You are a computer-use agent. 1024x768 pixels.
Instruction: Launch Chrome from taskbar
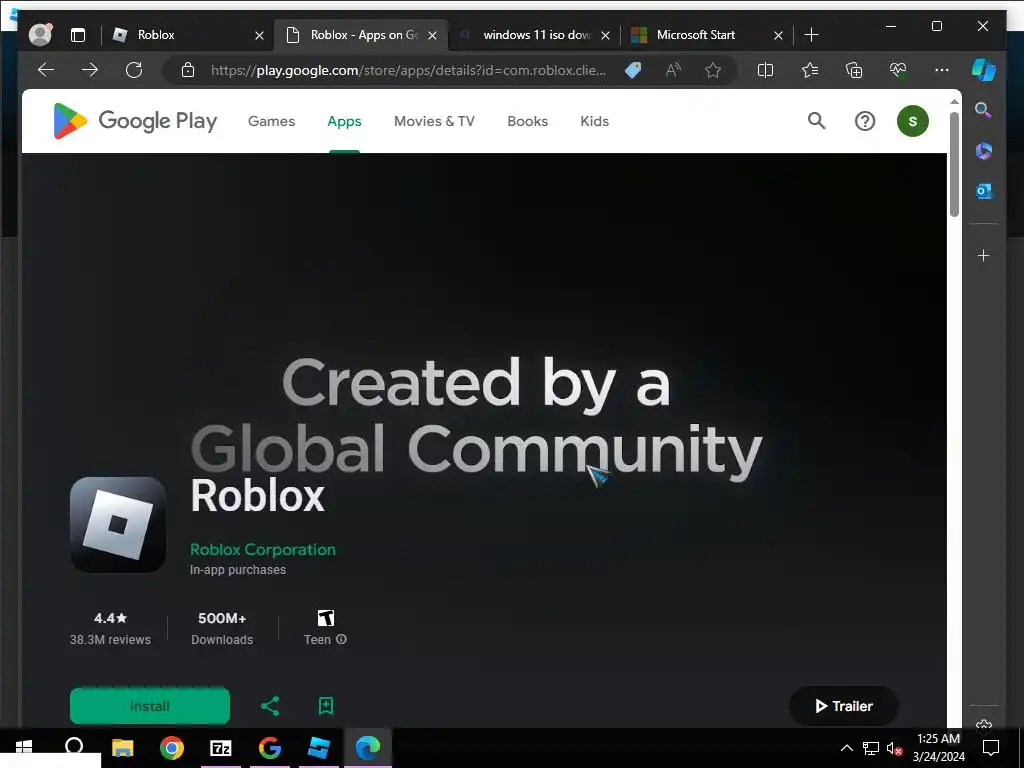(x=172, y=748)
